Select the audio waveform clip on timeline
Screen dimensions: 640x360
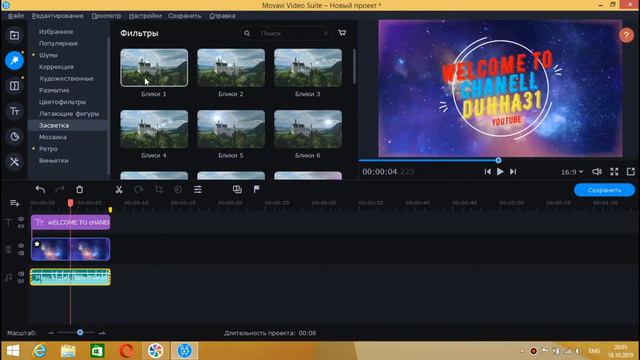(70, 277)
